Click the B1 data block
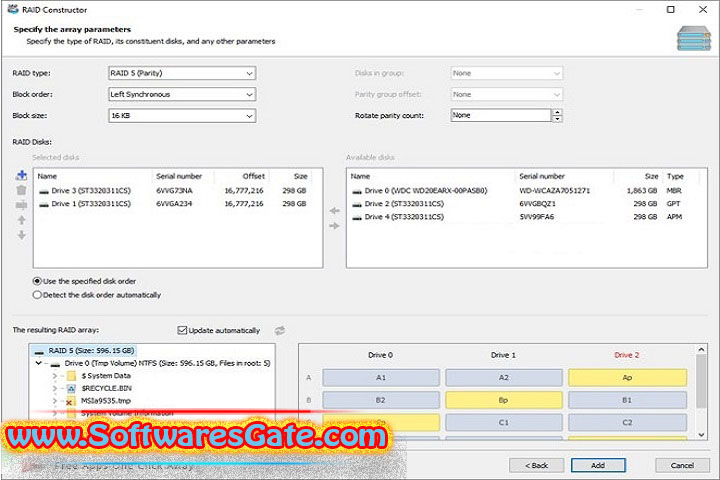The image size is (720, 480). click(x=627, y=400)
